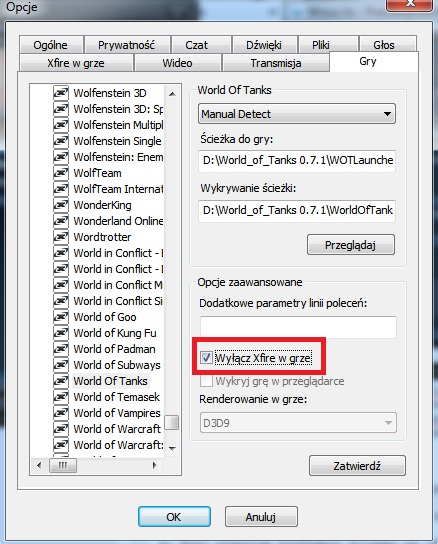Click the icon next to World of Kung Fu

pos(61,333)
